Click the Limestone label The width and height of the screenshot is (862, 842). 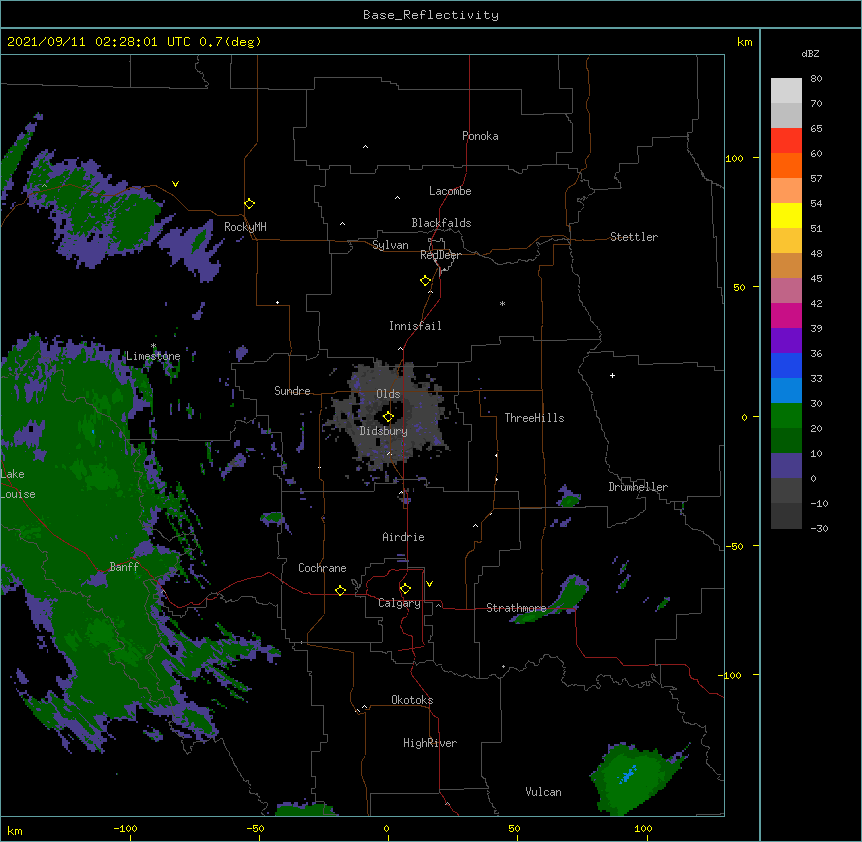153,356
